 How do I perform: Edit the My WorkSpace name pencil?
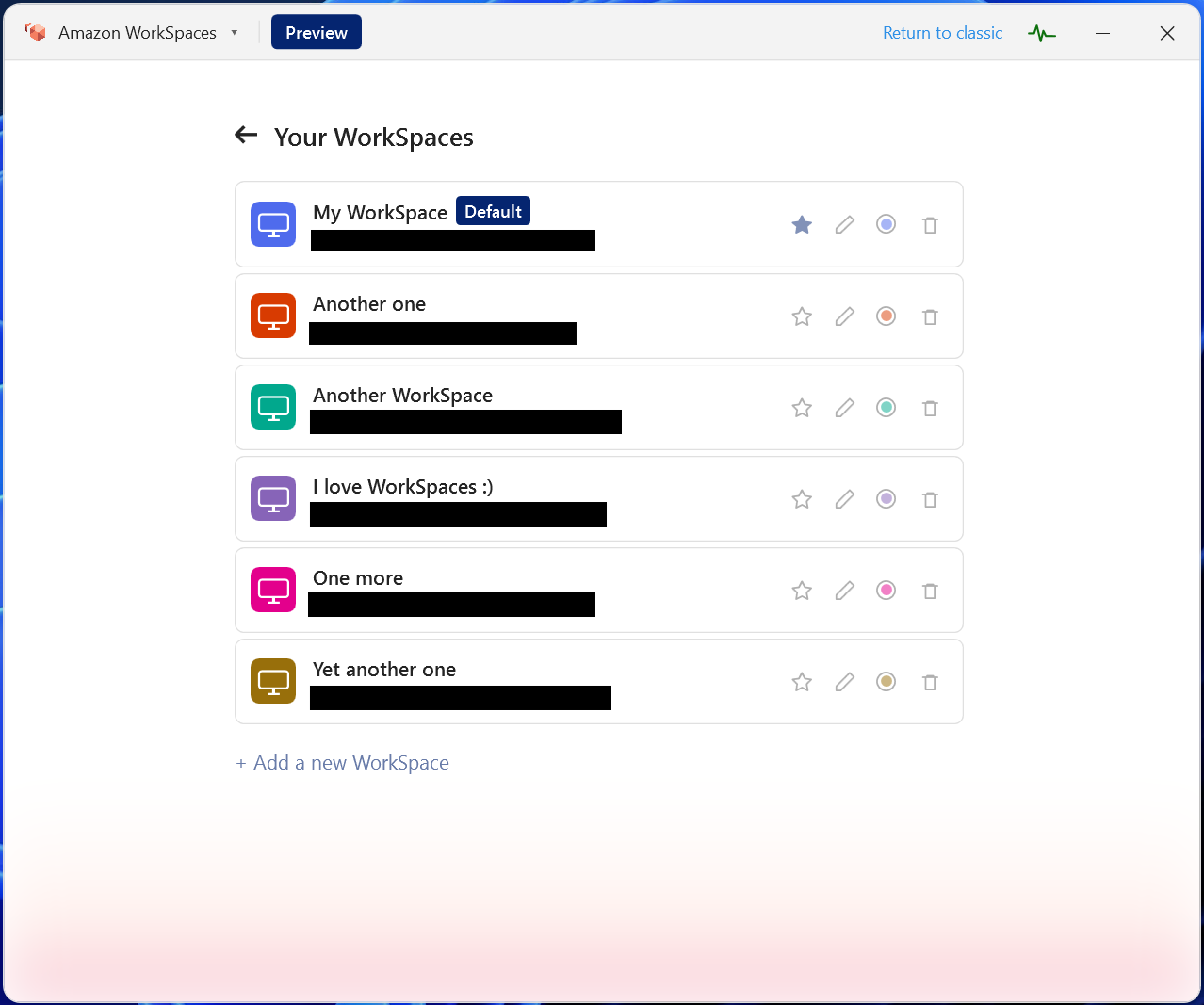point(845,224)
